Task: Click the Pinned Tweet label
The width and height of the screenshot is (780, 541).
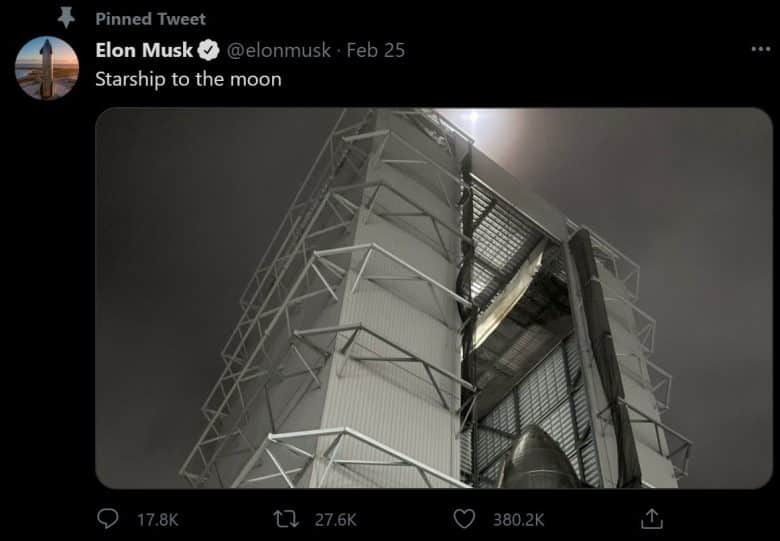Action: click(x=150, y=18)
